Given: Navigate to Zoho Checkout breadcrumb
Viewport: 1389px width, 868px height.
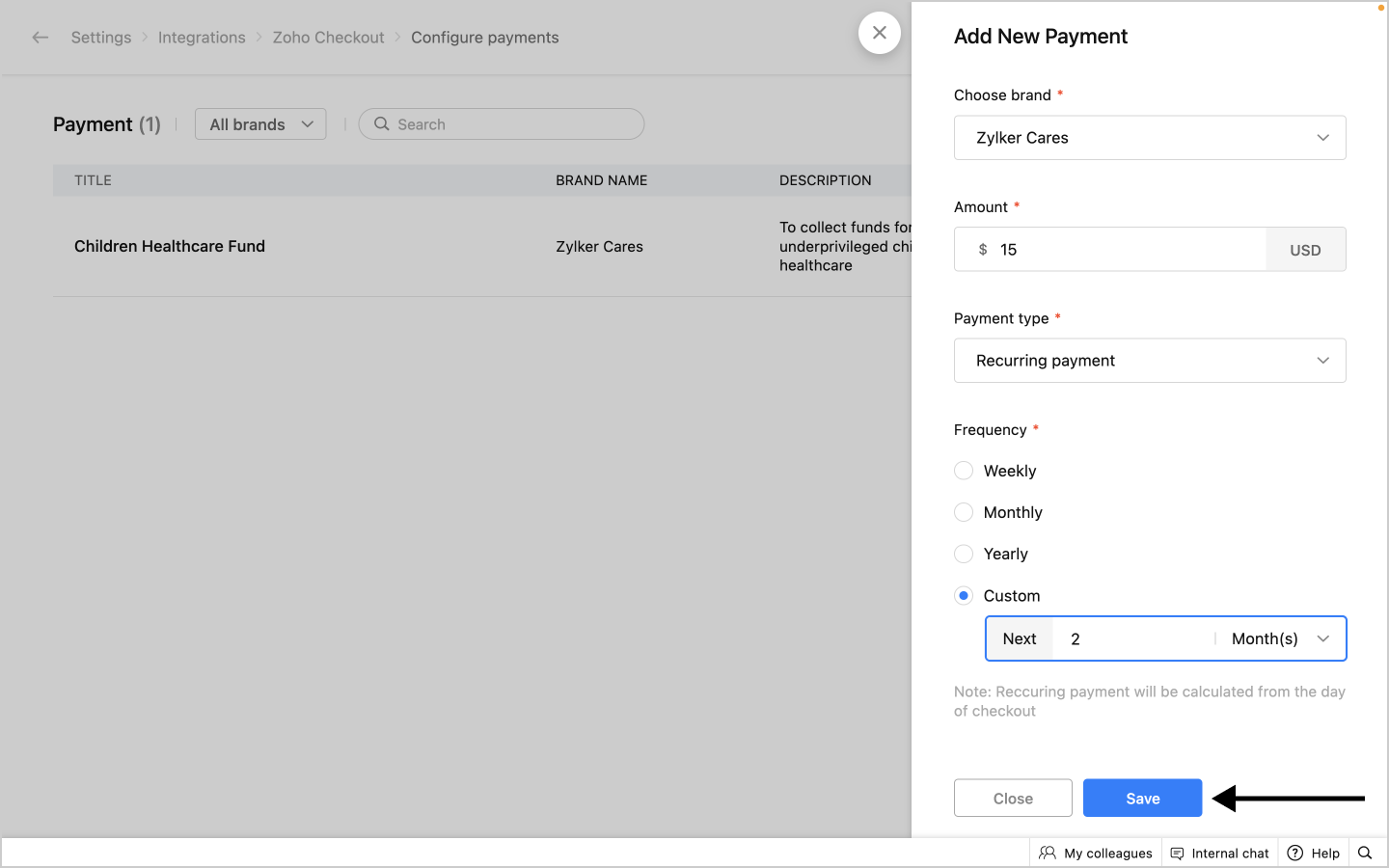Looking at the screenshot, I should point(328,38).
